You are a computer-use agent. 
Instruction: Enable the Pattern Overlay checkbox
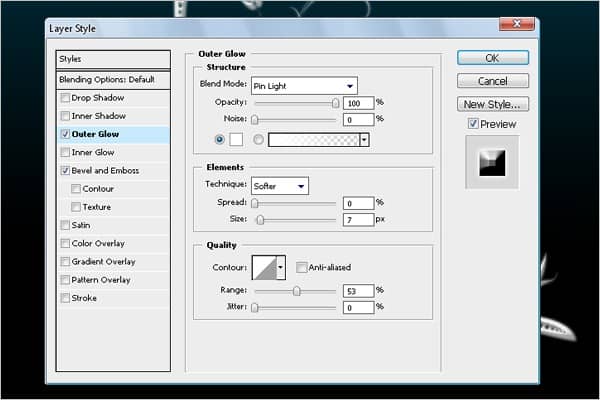(65, 280)
